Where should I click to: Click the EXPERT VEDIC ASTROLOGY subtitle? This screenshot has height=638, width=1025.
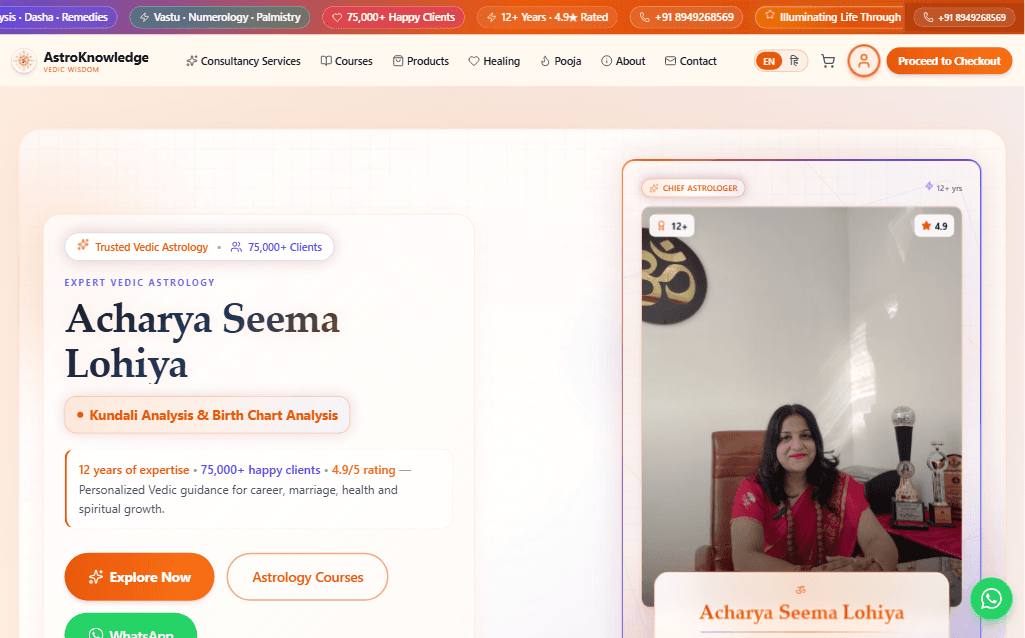pos(139,282)
